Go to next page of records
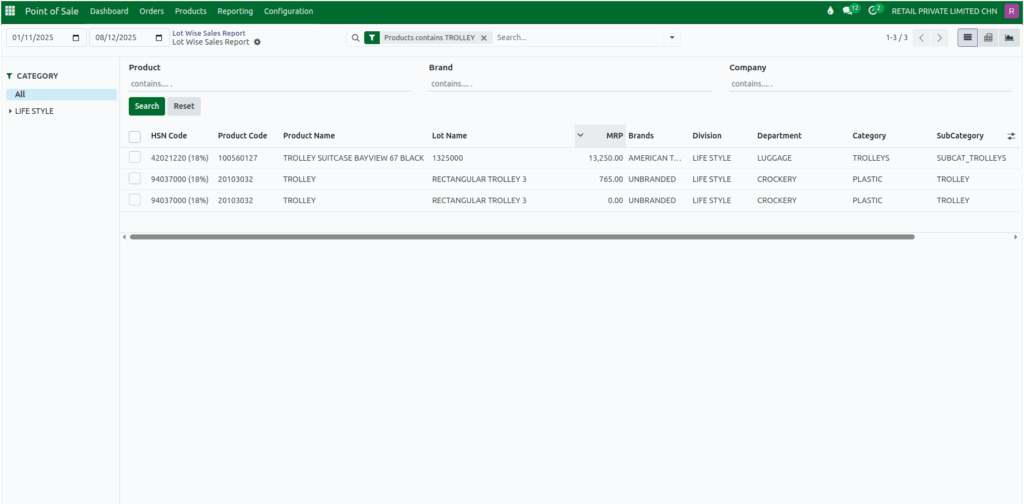This screenshot has height=504, width=1024. click(x=940, y=38)
